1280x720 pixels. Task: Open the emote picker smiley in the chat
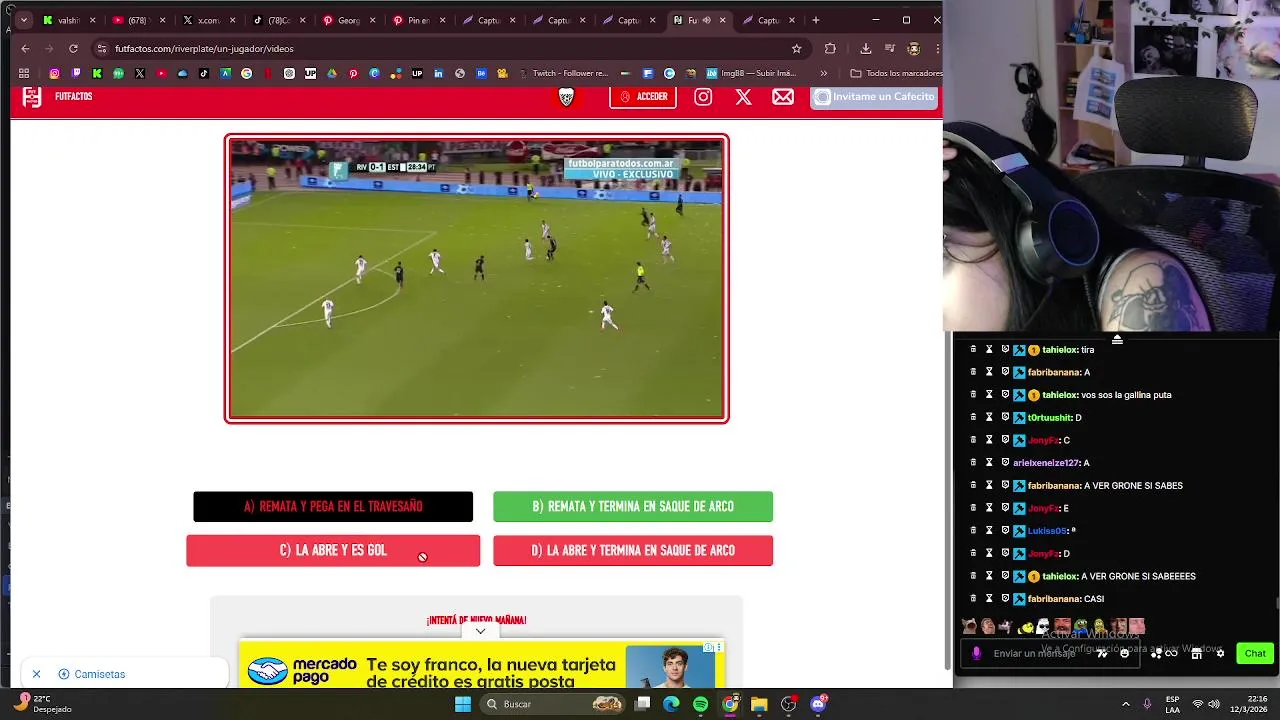pos(1124,653)
